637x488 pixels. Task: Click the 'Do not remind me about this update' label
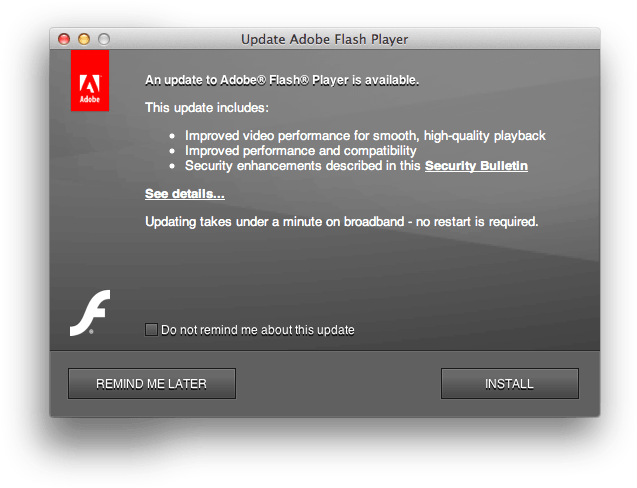coord(258,330)
